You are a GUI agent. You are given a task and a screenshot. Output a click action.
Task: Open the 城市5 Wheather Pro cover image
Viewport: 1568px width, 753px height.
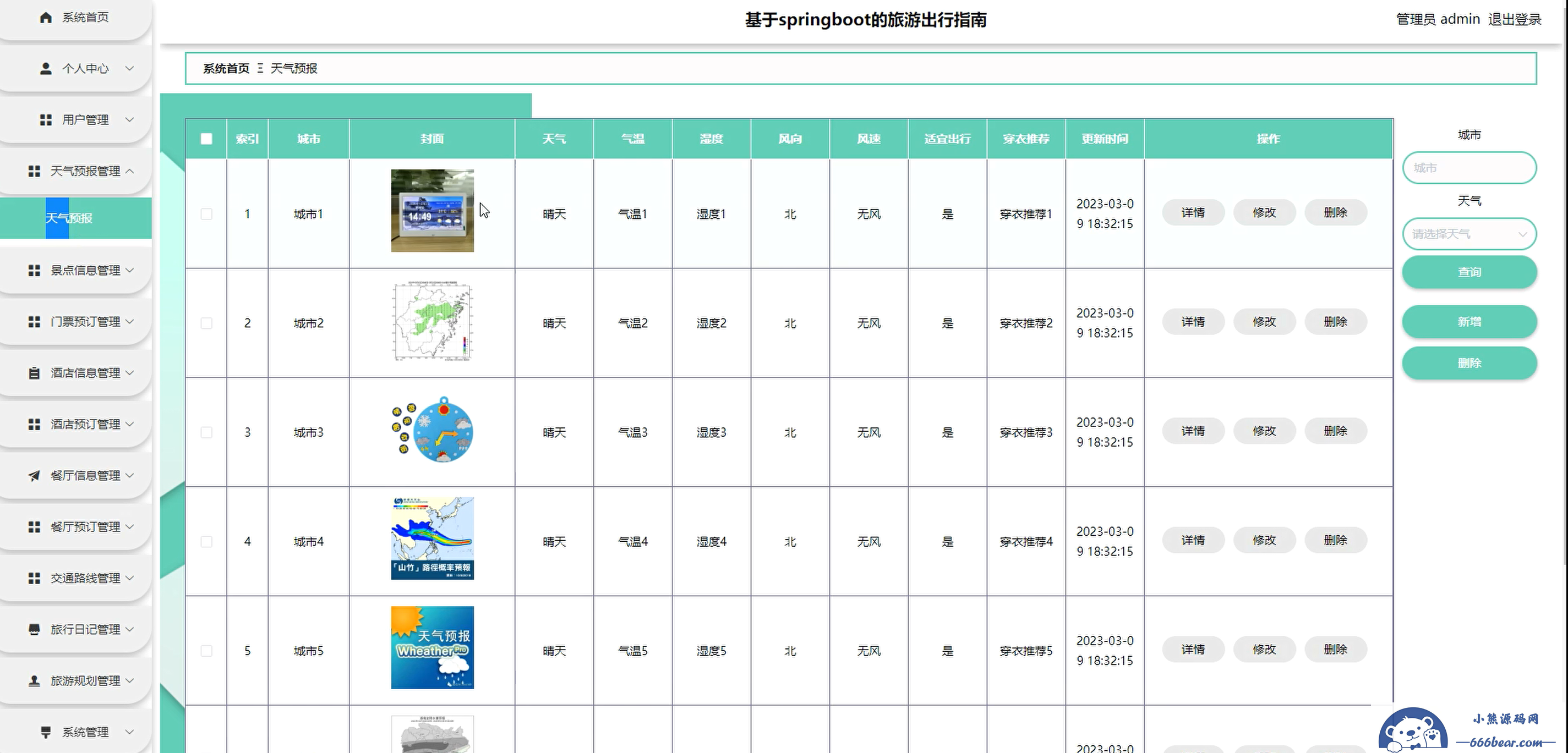point(432,648)
